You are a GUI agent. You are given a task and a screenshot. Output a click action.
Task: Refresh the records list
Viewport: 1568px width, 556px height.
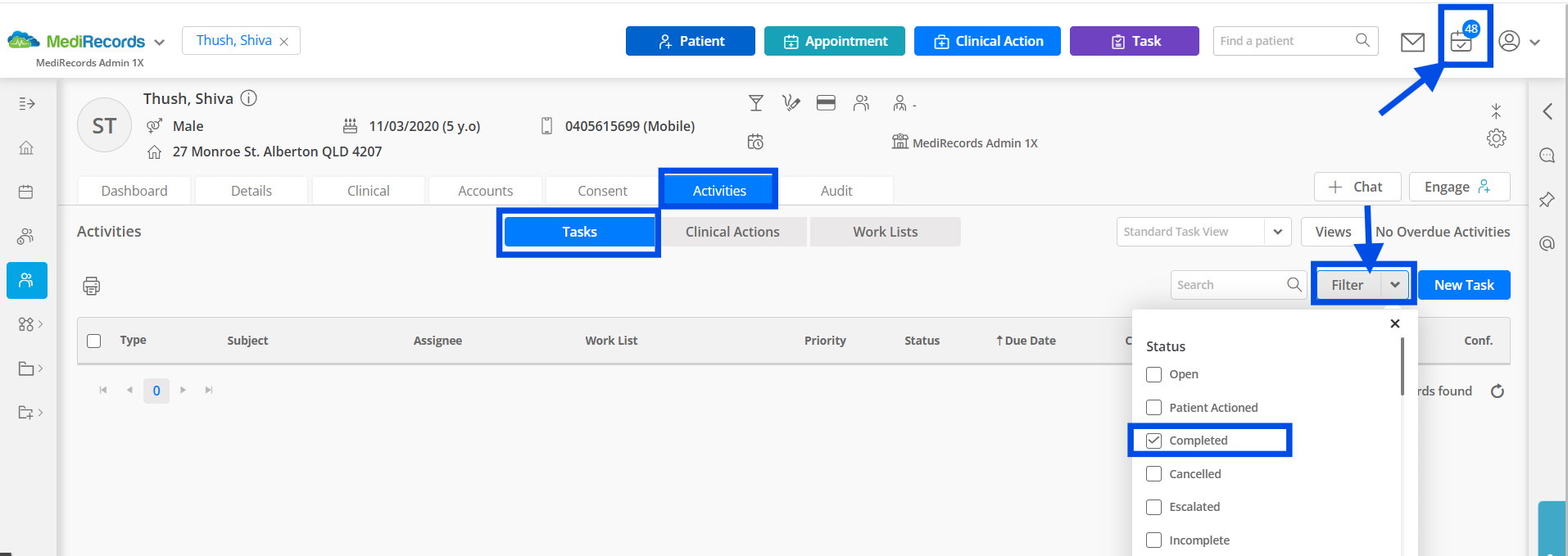click(1498, 391)
